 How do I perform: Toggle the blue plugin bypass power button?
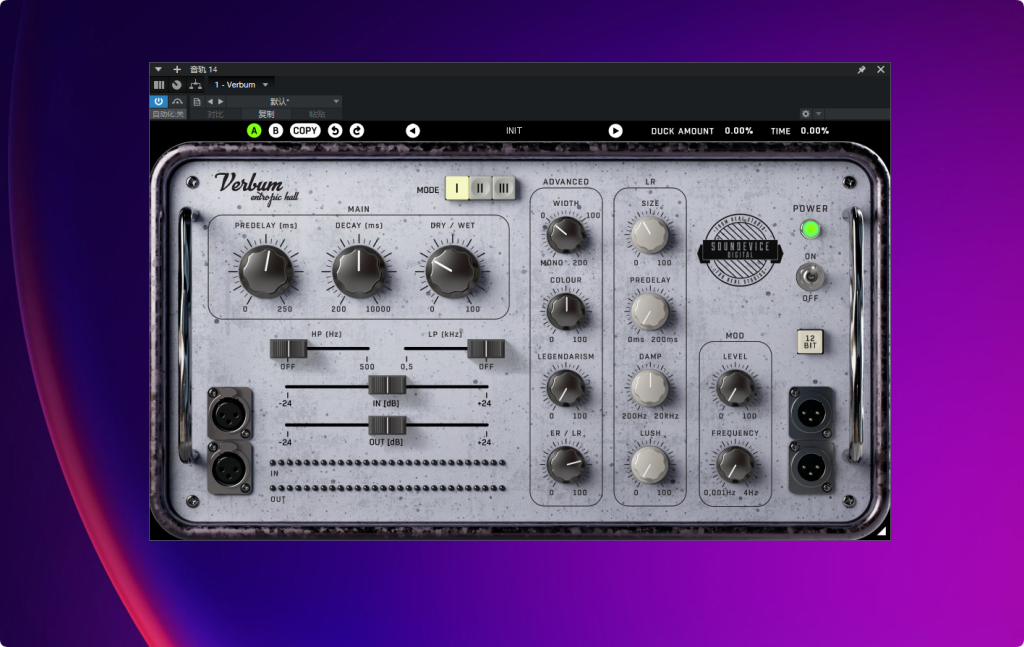tap(159, 102)
